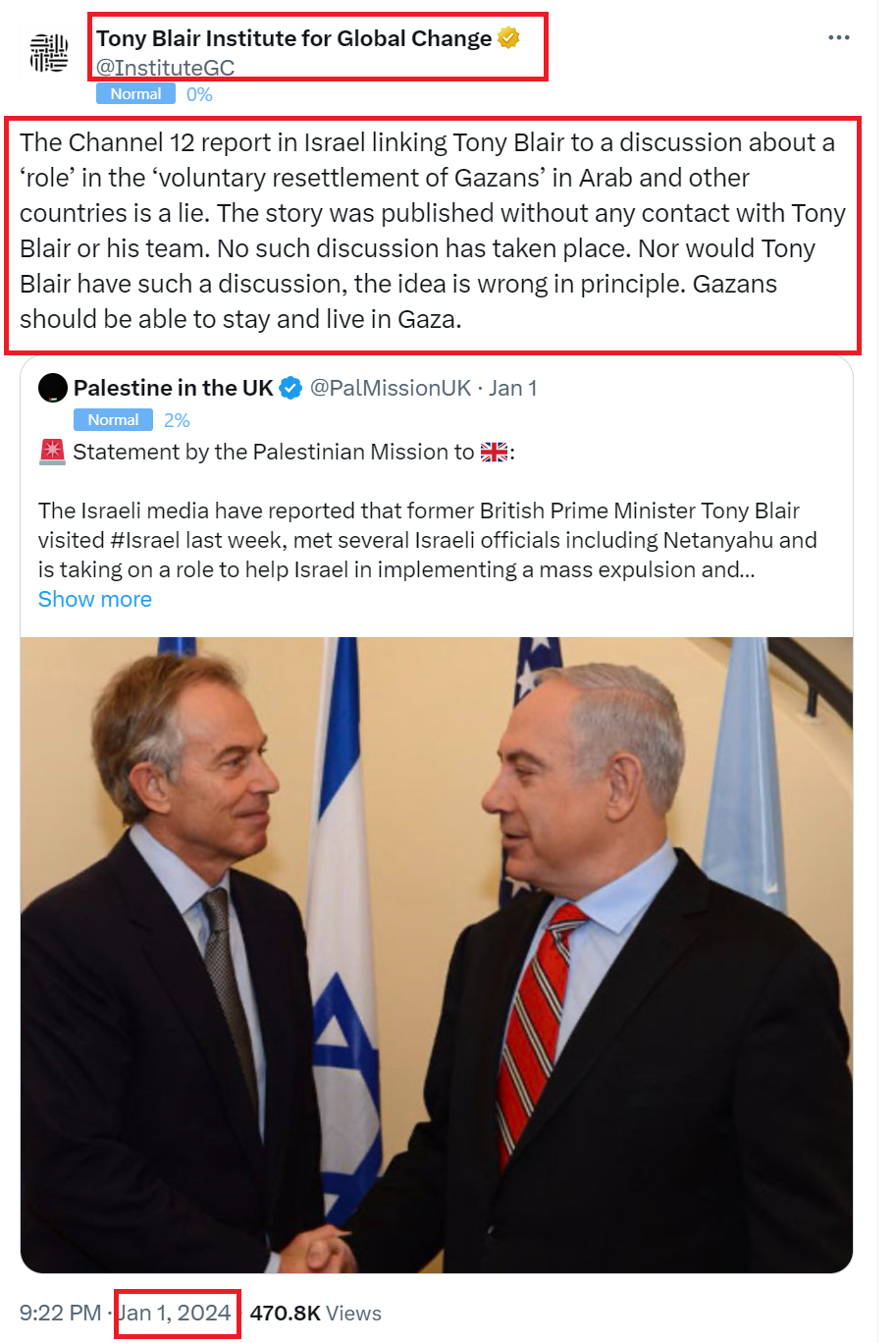896x1343 pixels.
Task: Click the gold verified badge
Action: (508, 38)
